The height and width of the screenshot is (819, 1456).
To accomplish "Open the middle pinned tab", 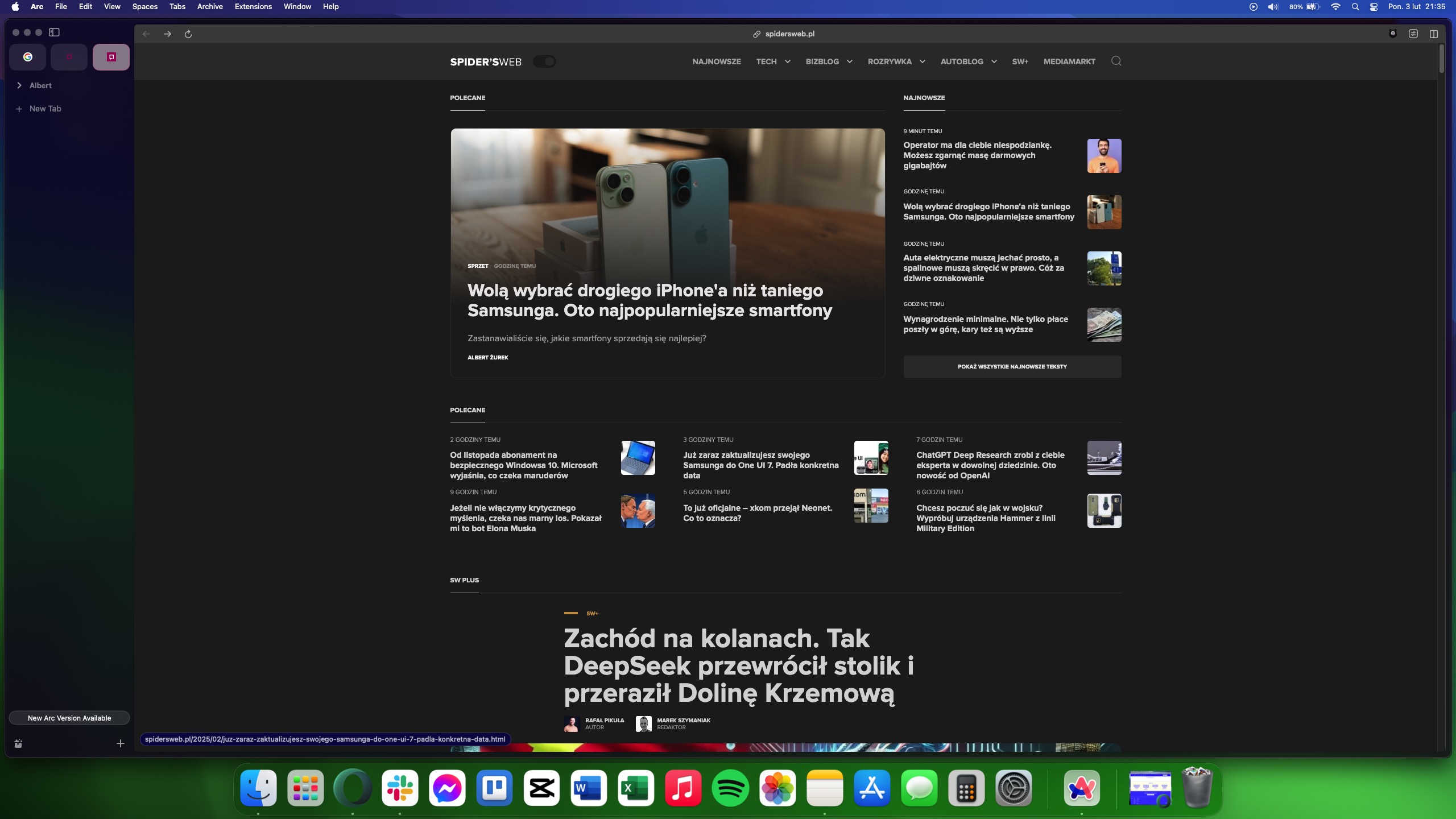I will [69, 57].
